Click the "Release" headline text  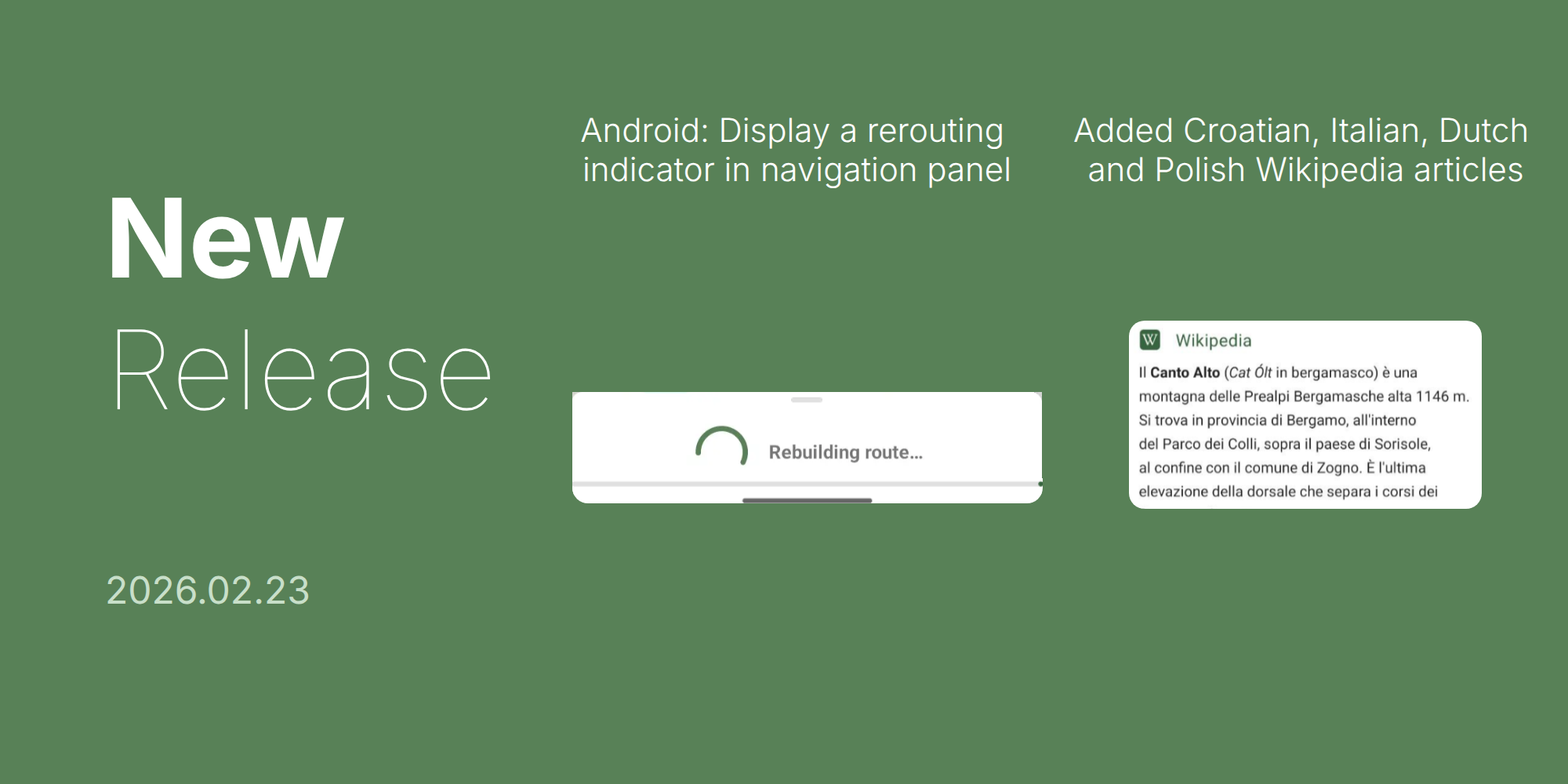(302, 369)
